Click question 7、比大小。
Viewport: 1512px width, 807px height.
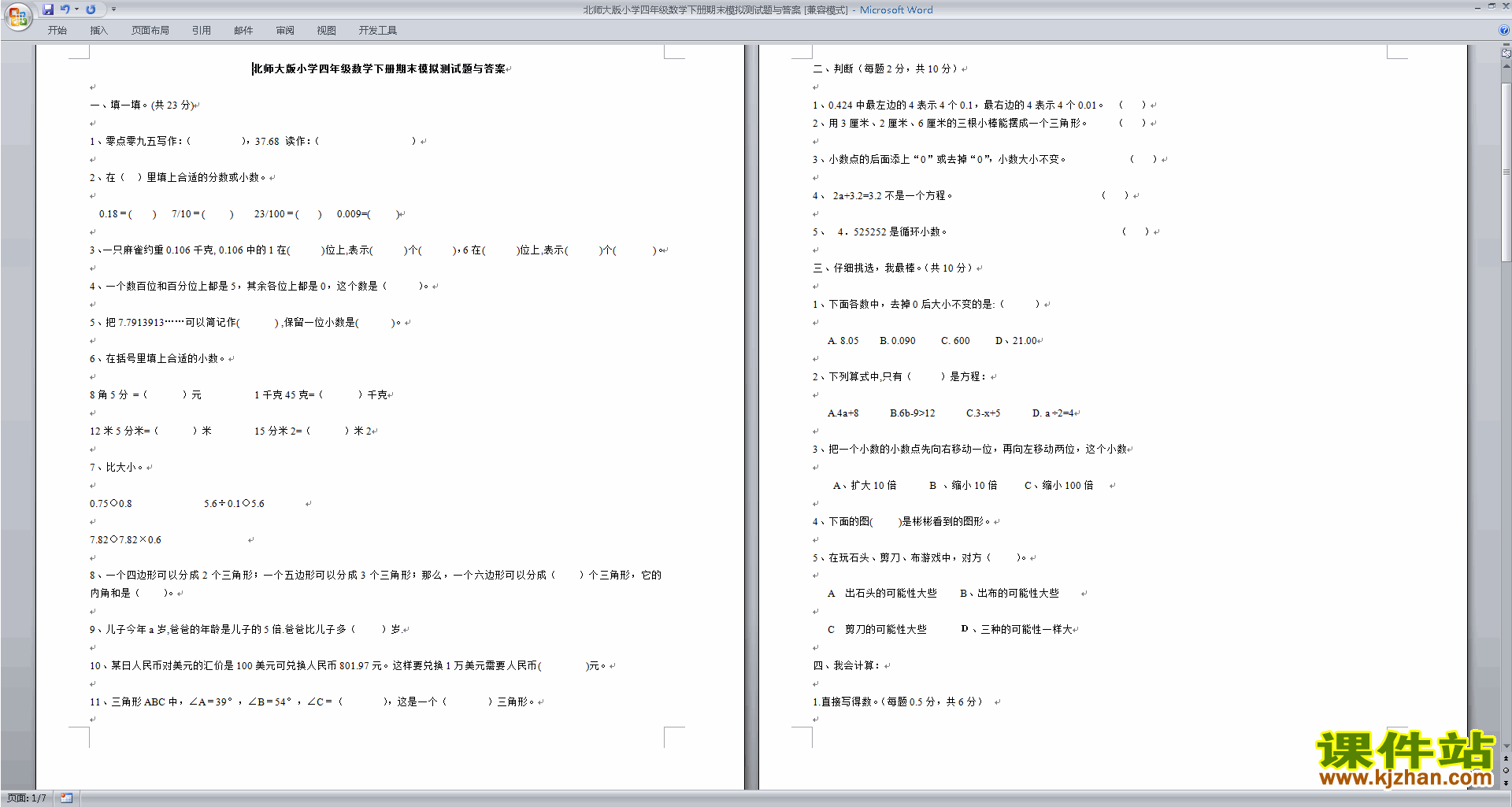click(117, 468)
